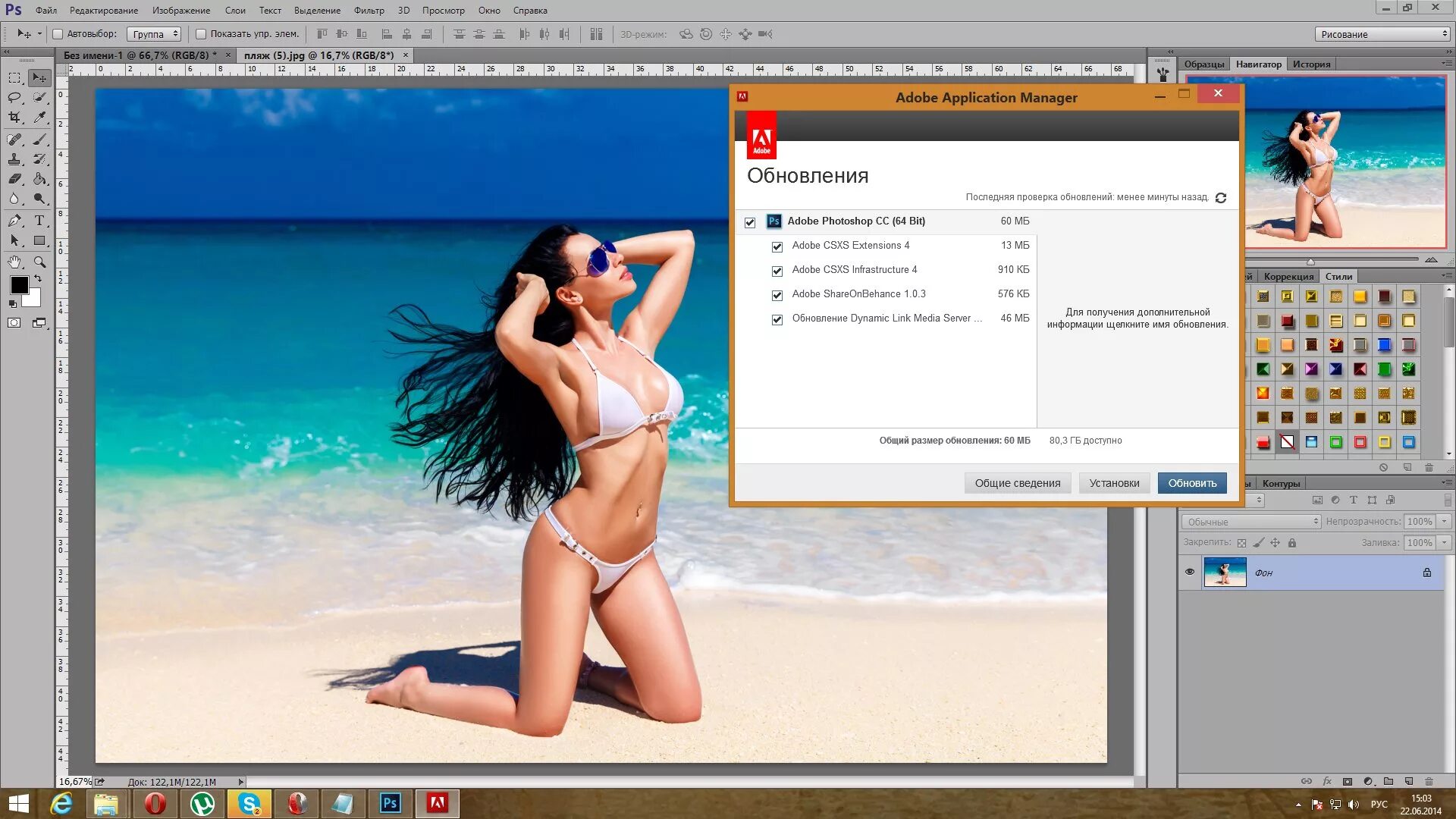
Task: Open the Непрозрачность slider dropdown arrow
Action: 1445,522
